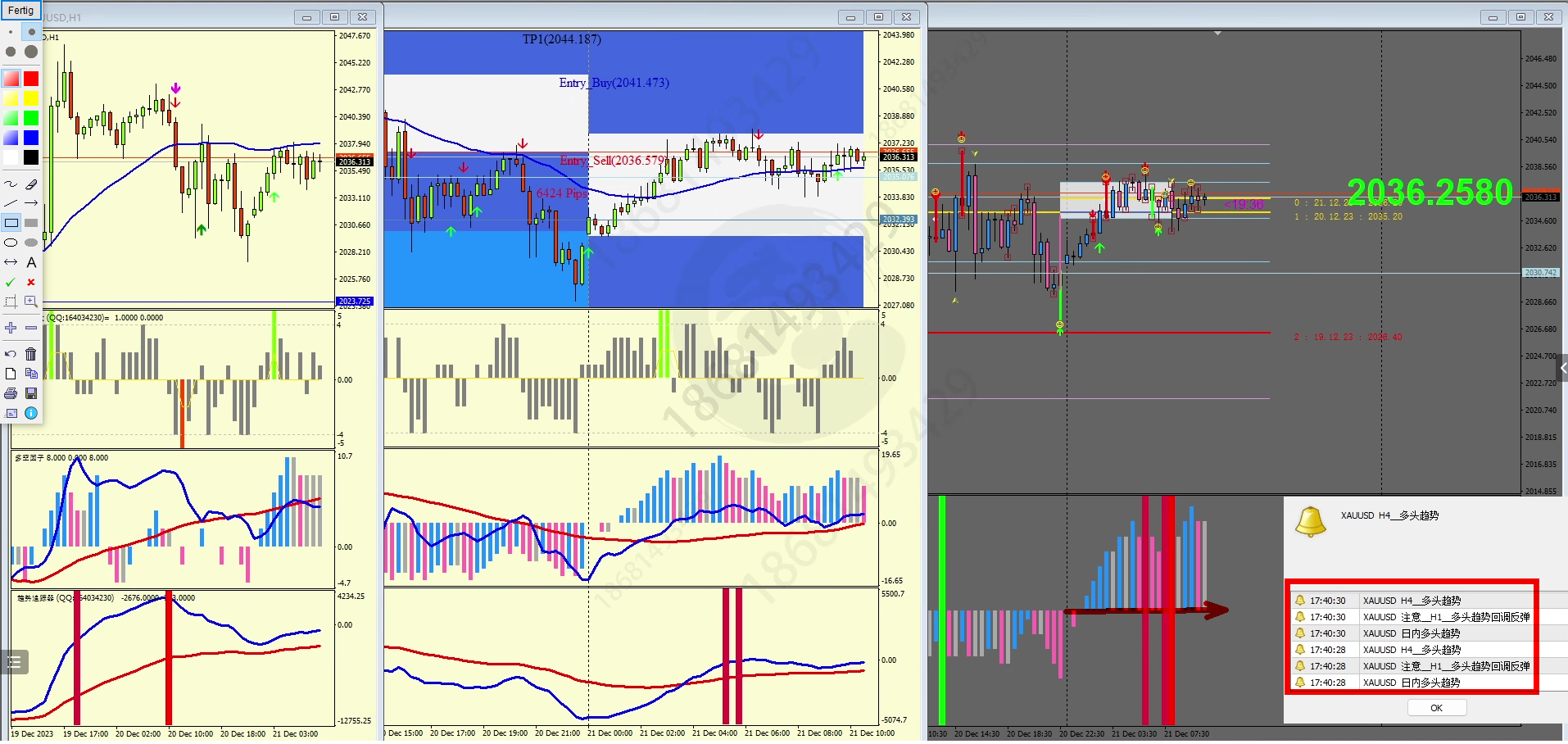Click the blue minus icon
Screen dimensions: 1568x744
[x=31, y=328]
